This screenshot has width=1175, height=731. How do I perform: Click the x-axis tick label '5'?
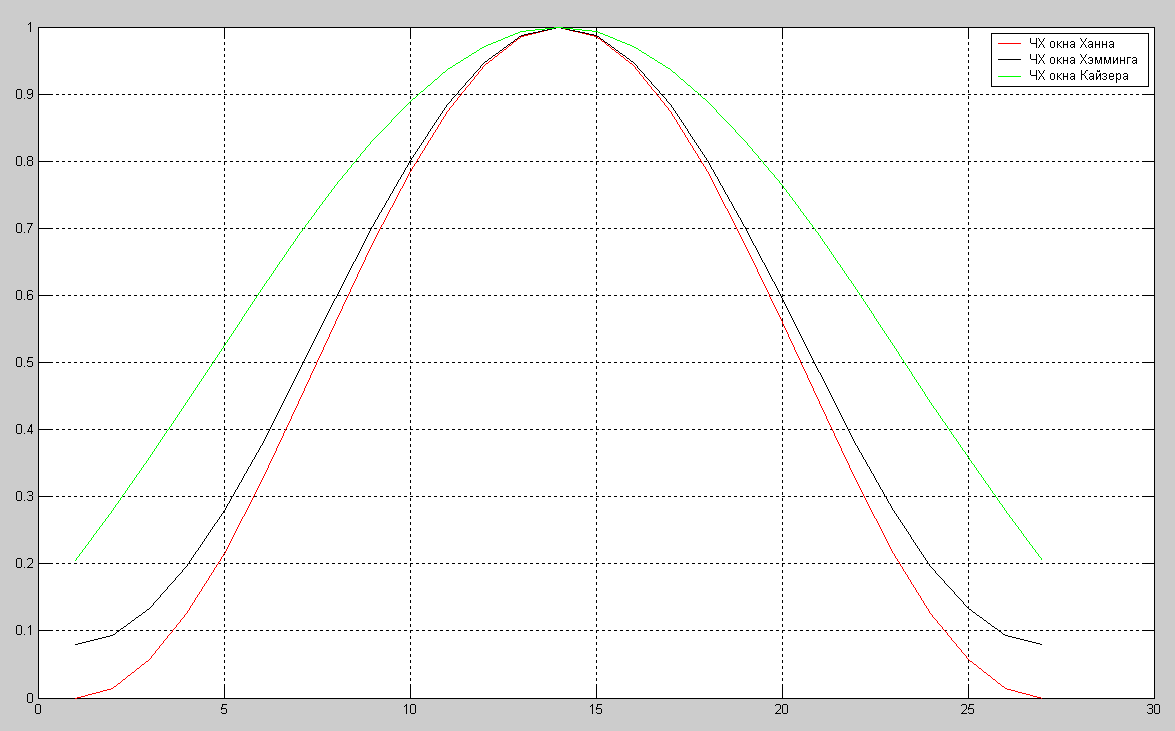click(224, 710)
